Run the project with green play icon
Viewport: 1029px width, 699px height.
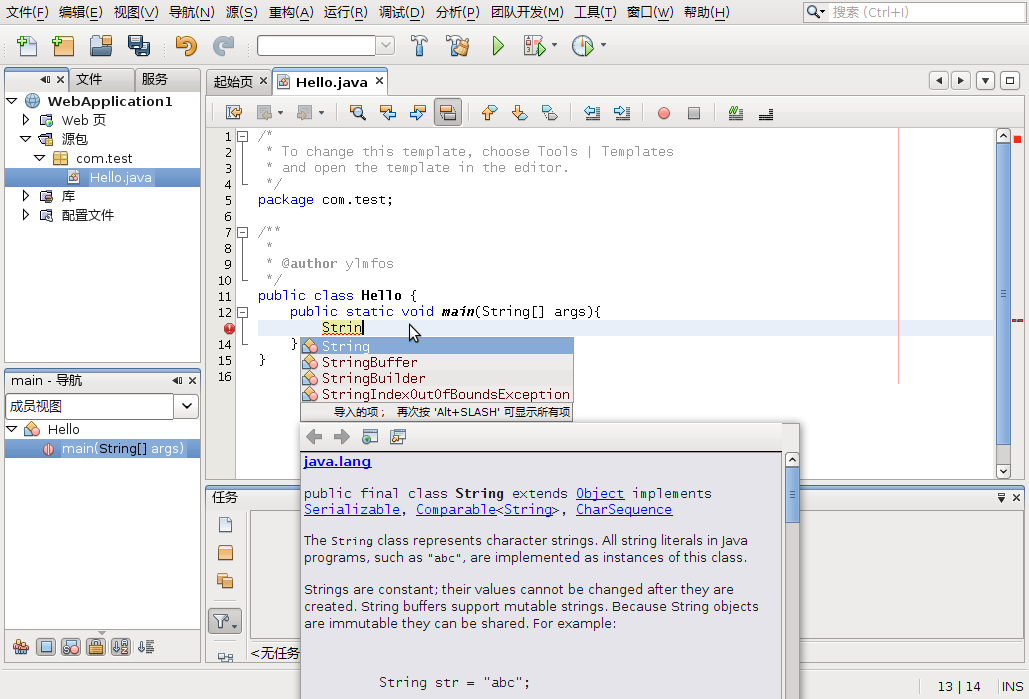pyautogui.click(x=498, y=46)
